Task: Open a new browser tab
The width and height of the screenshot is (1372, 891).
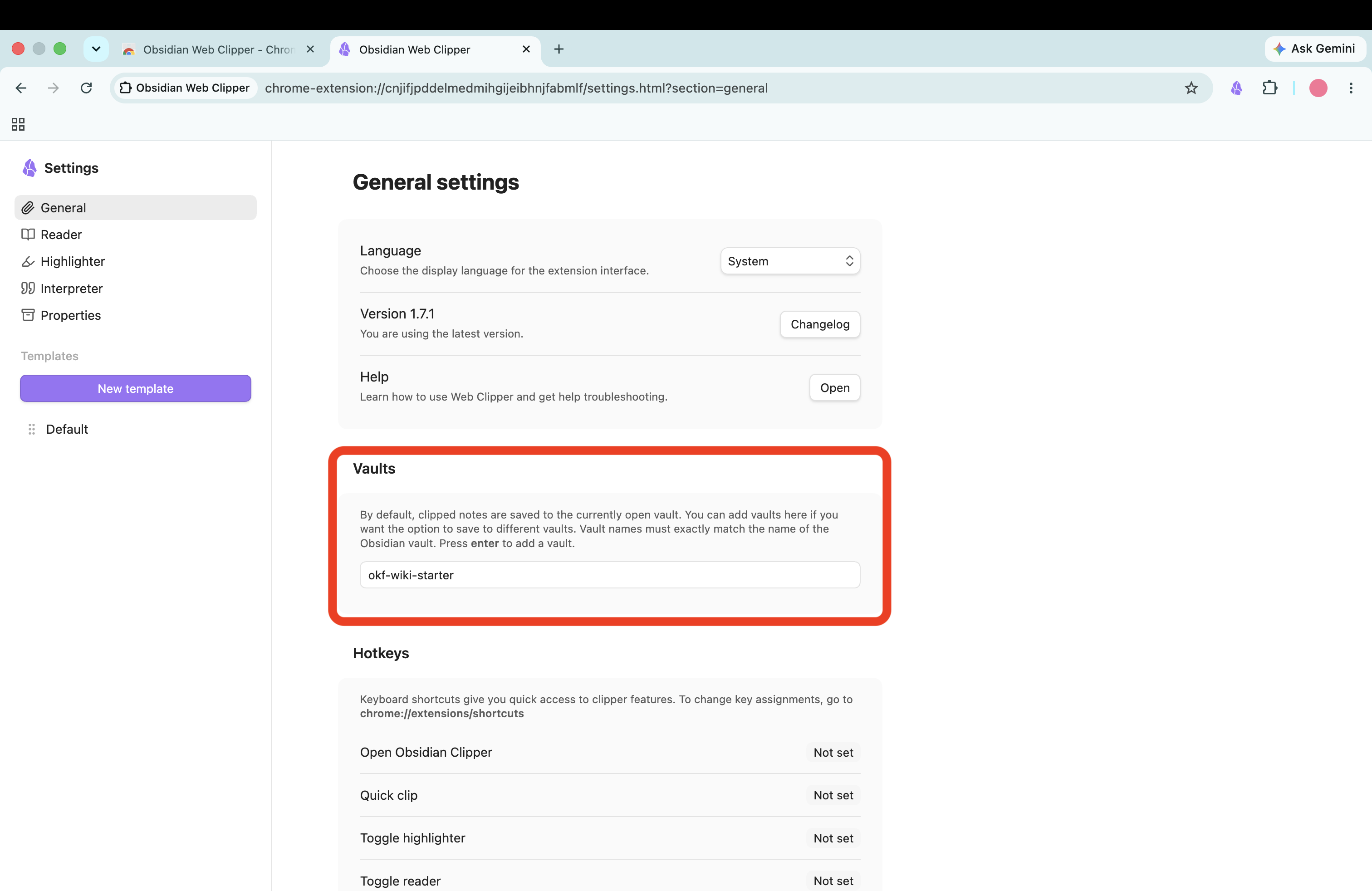Action: tap(559, 49)
